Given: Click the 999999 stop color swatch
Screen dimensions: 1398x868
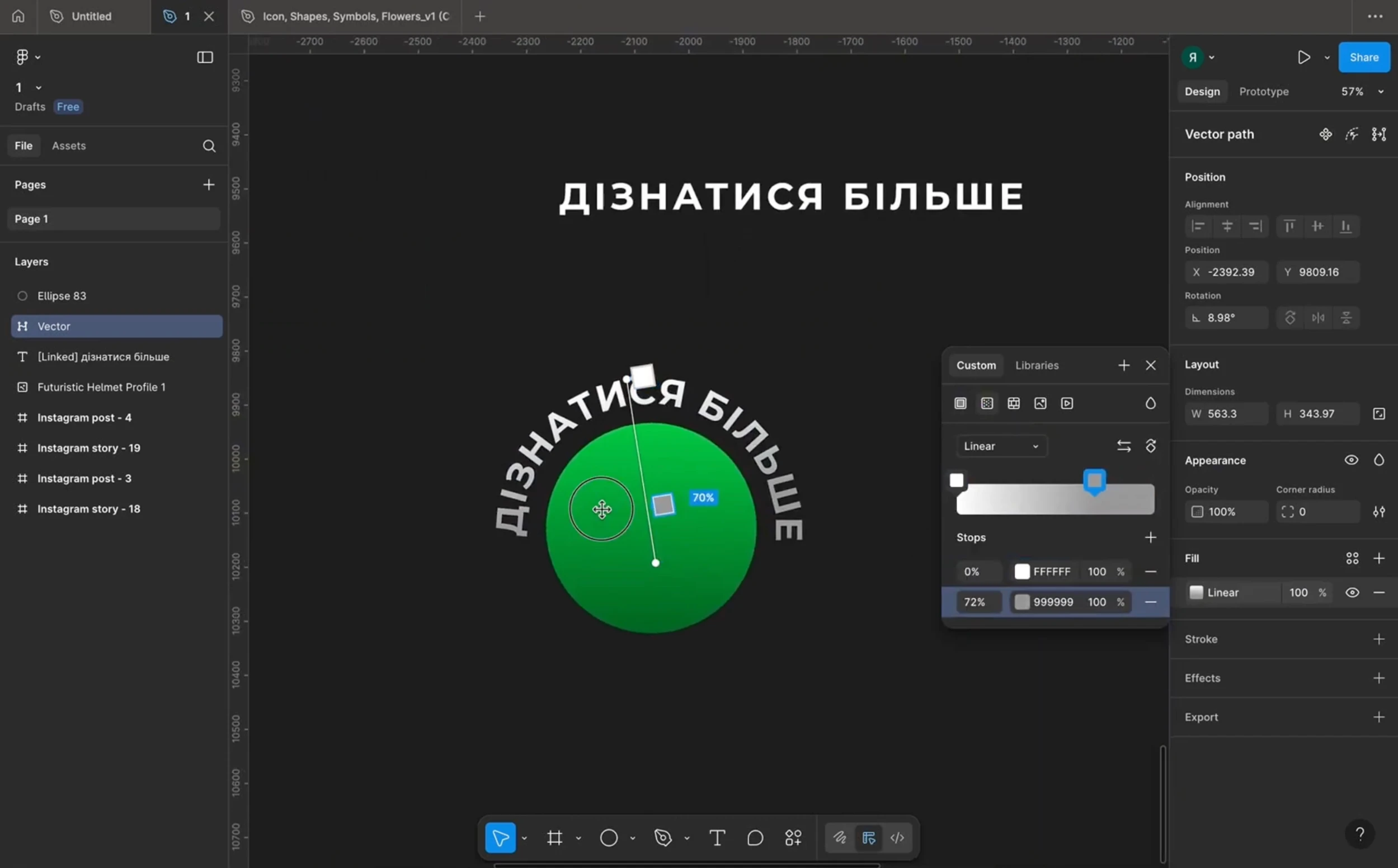Looking at the screenshot, I should (1022, 602).
